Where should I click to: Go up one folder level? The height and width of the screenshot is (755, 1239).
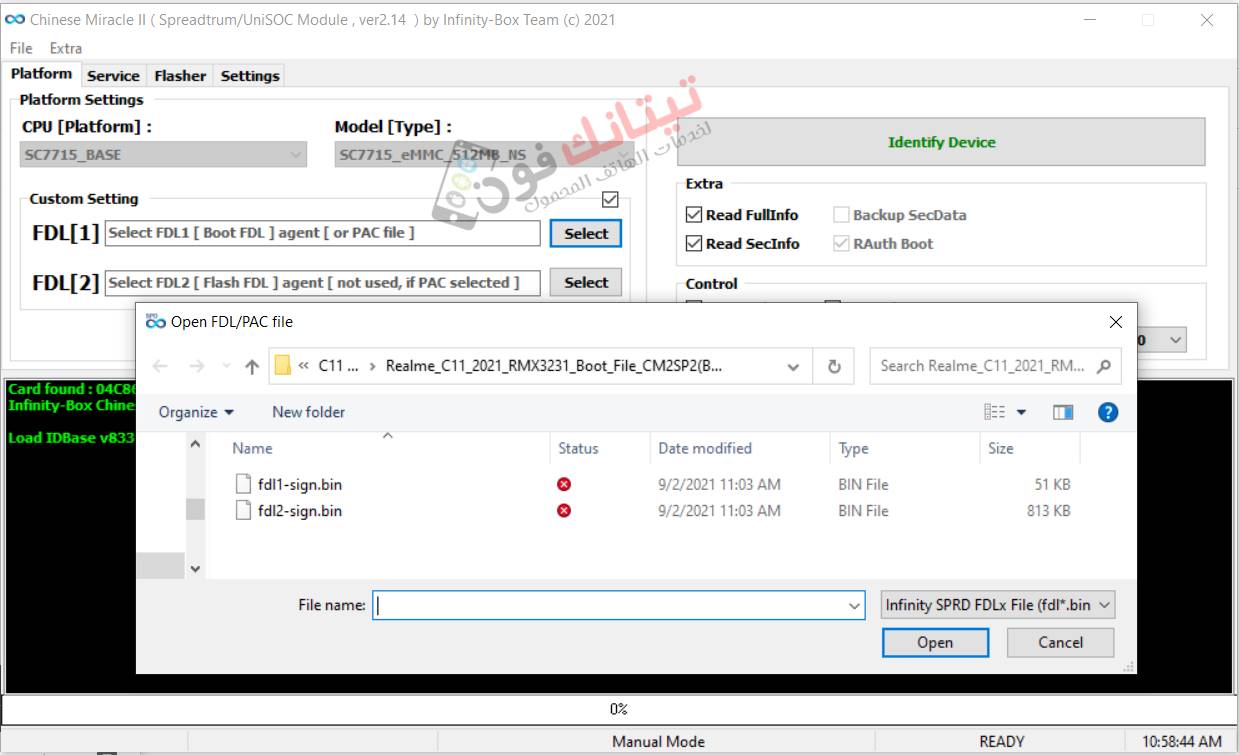click(x=251, y=366)
